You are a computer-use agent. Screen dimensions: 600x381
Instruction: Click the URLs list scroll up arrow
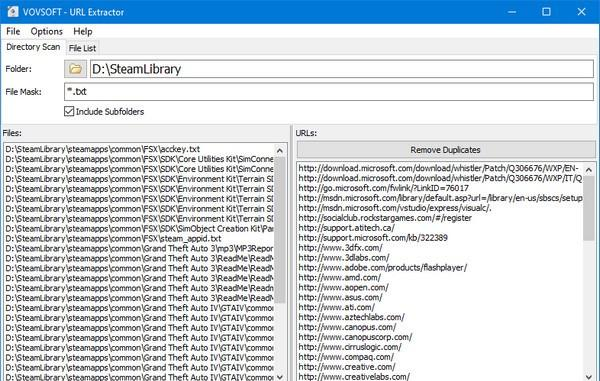[x=589, y=169]
